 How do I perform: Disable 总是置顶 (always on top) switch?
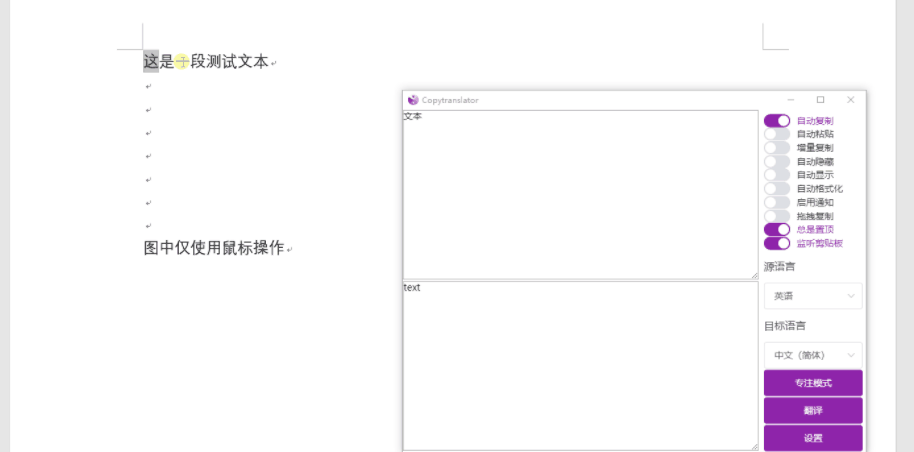pos(777,229)
